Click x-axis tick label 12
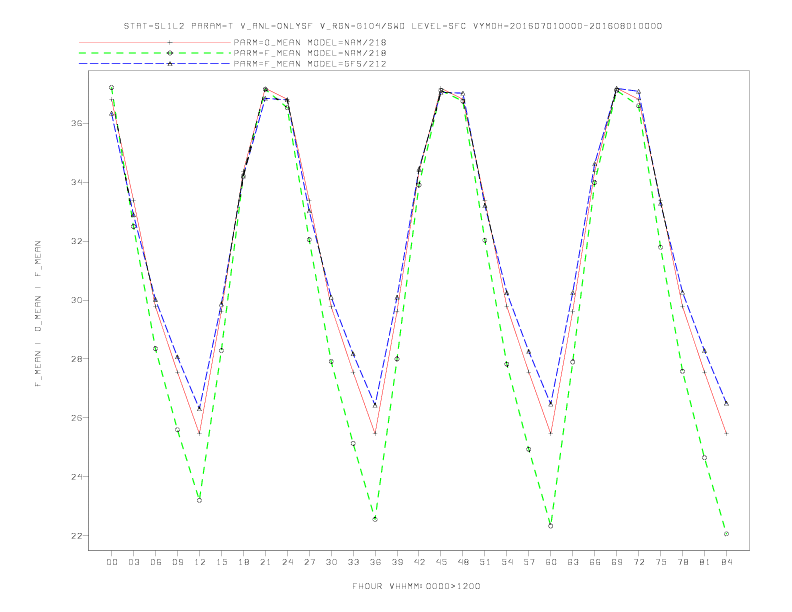 click(200, 562)
